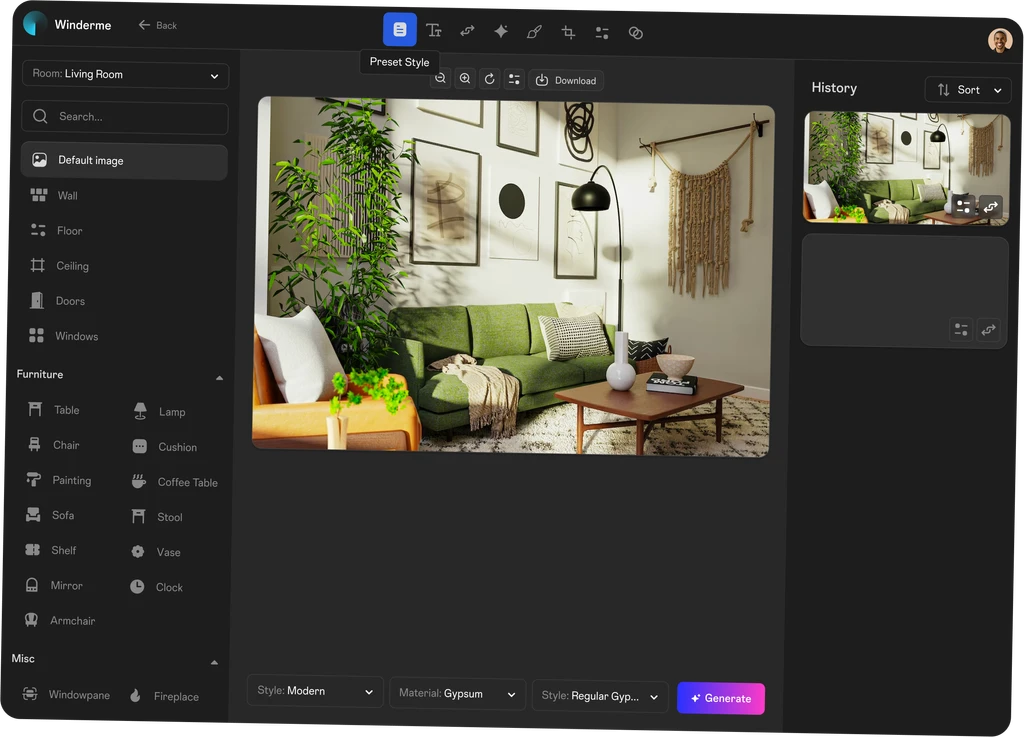This screenshot has width=1024, height=737.
Task: Open the Style: Modern dropdown
Action: (315, 692)
